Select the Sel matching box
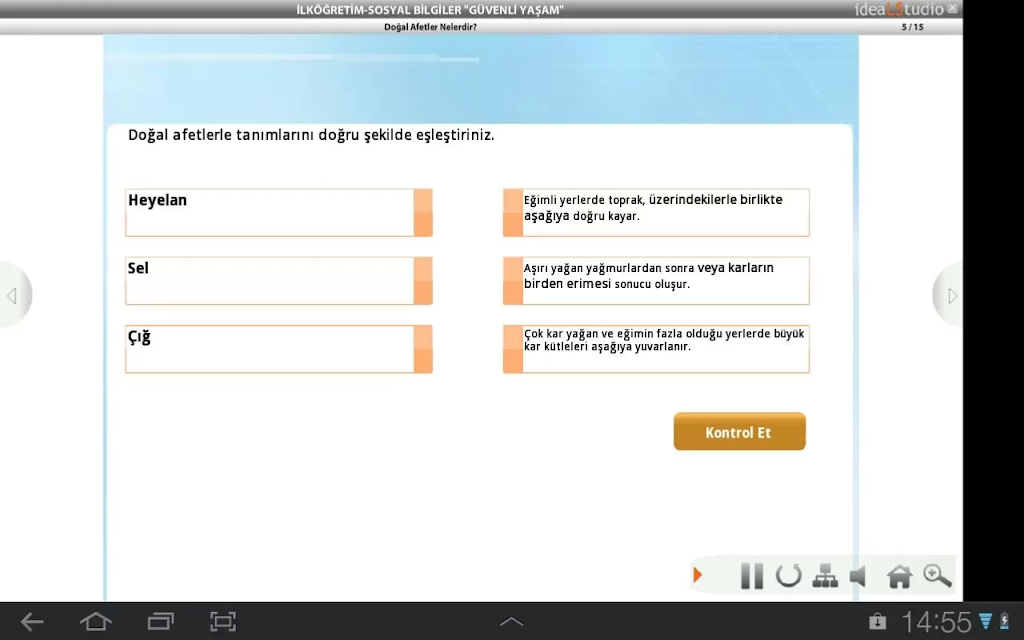 point(279,281)
